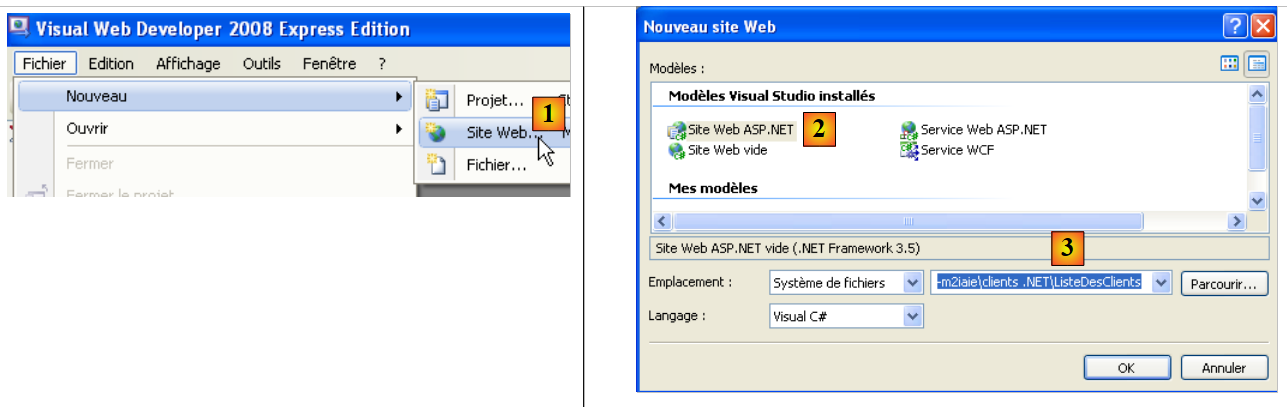
Task: Switch to small icons view in dialog
Action: pos(1256,64)
